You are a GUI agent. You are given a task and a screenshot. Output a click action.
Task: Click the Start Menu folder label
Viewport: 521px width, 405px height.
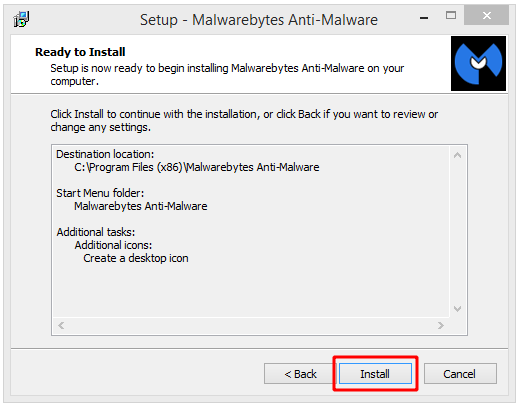(100, 193)
